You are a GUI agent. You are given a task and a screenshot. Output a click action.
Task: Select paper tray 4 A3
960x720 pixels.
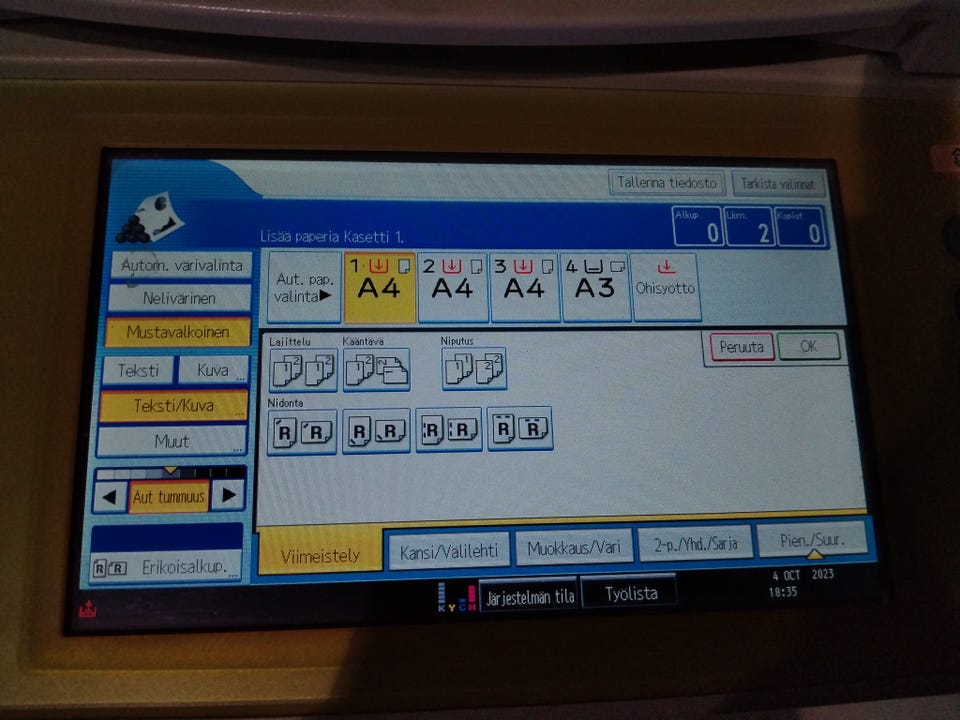[x=596, y=287]
